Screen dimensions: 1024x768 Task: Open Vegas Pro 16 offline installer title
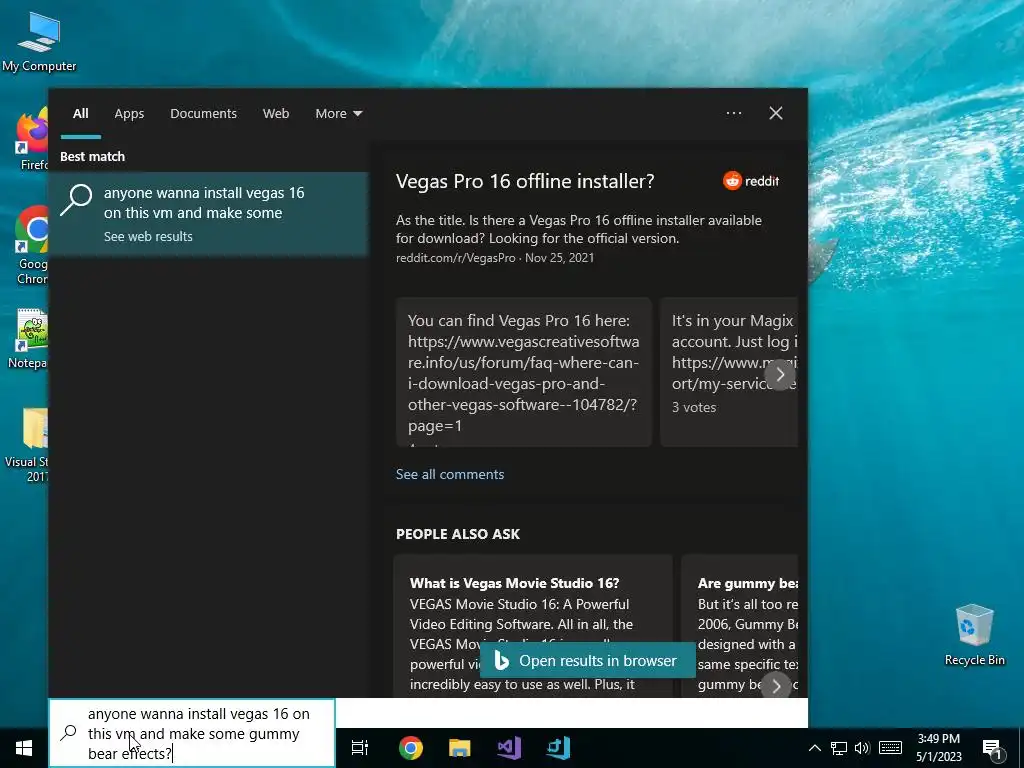(x=525, y=181)
